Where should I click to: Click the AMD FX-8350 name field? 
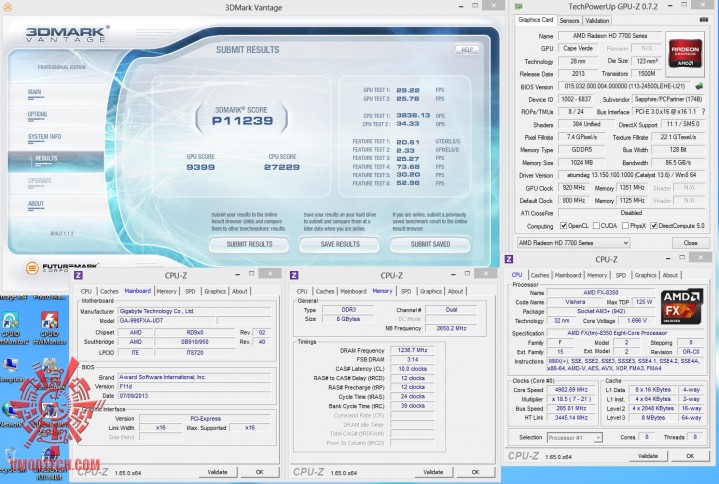tap(601, 292)
